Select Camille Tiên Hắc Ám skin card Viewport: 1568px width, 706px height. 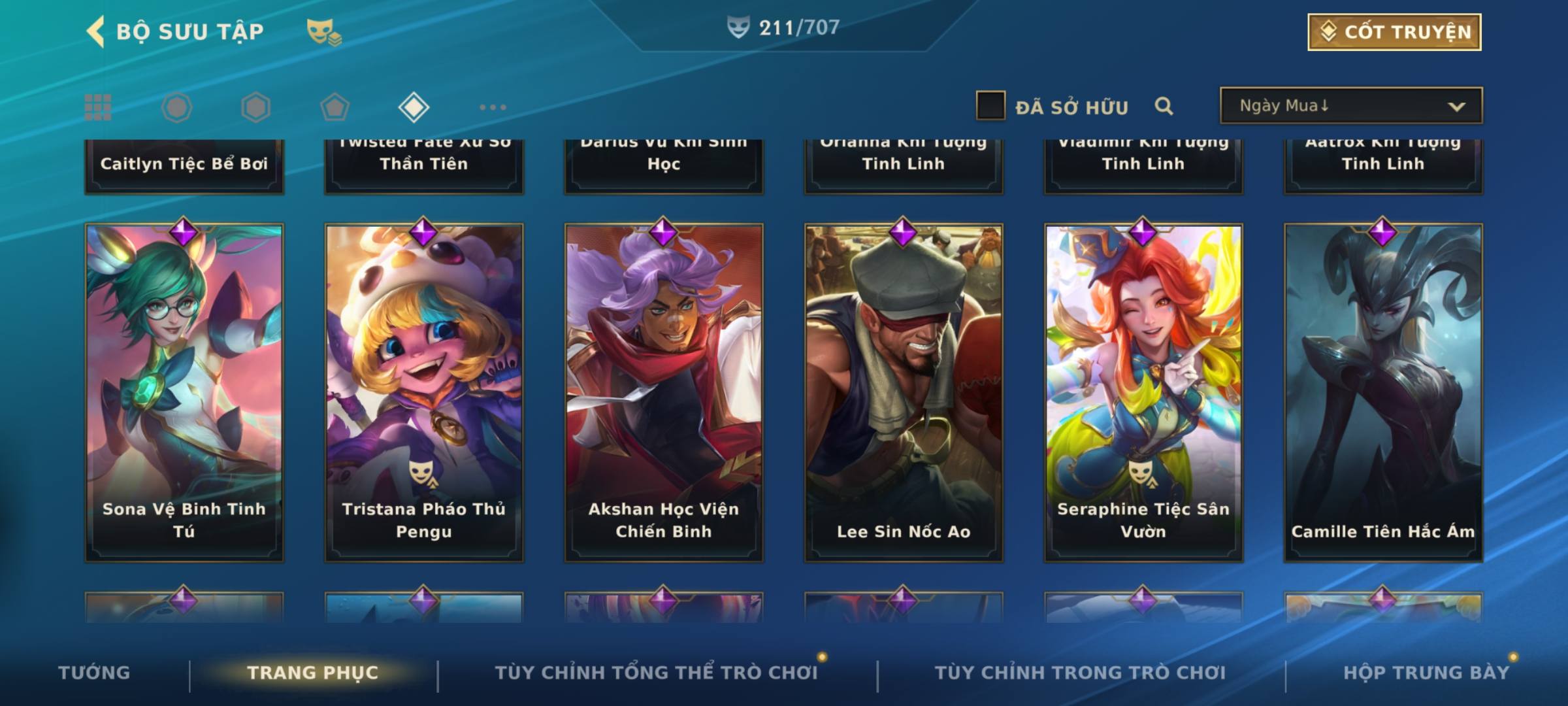pyautogui.click(x=1383, y=393)
